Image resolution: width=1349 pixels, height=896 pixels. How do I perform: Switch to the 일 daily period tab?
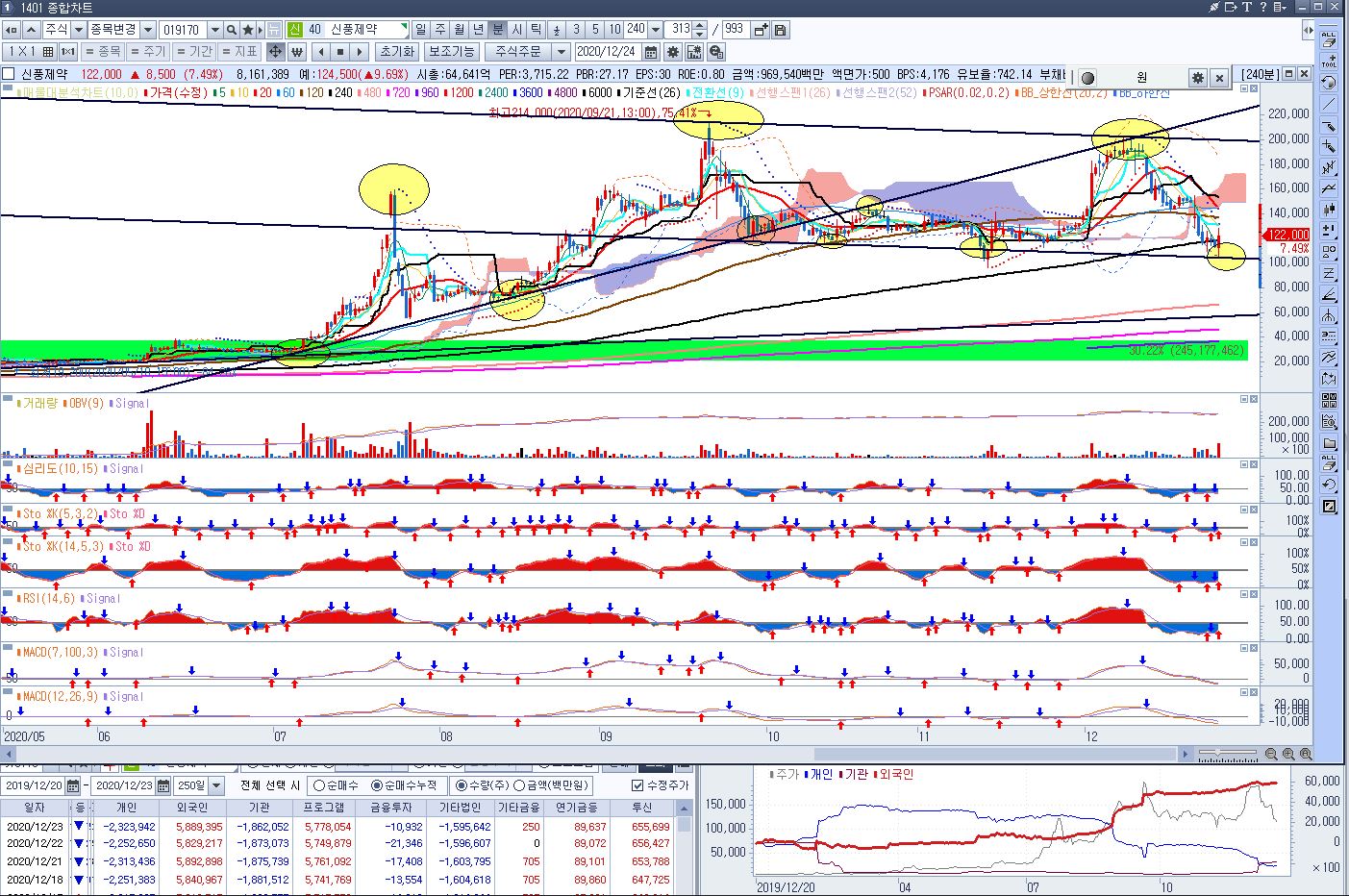[x=420, y=30]
